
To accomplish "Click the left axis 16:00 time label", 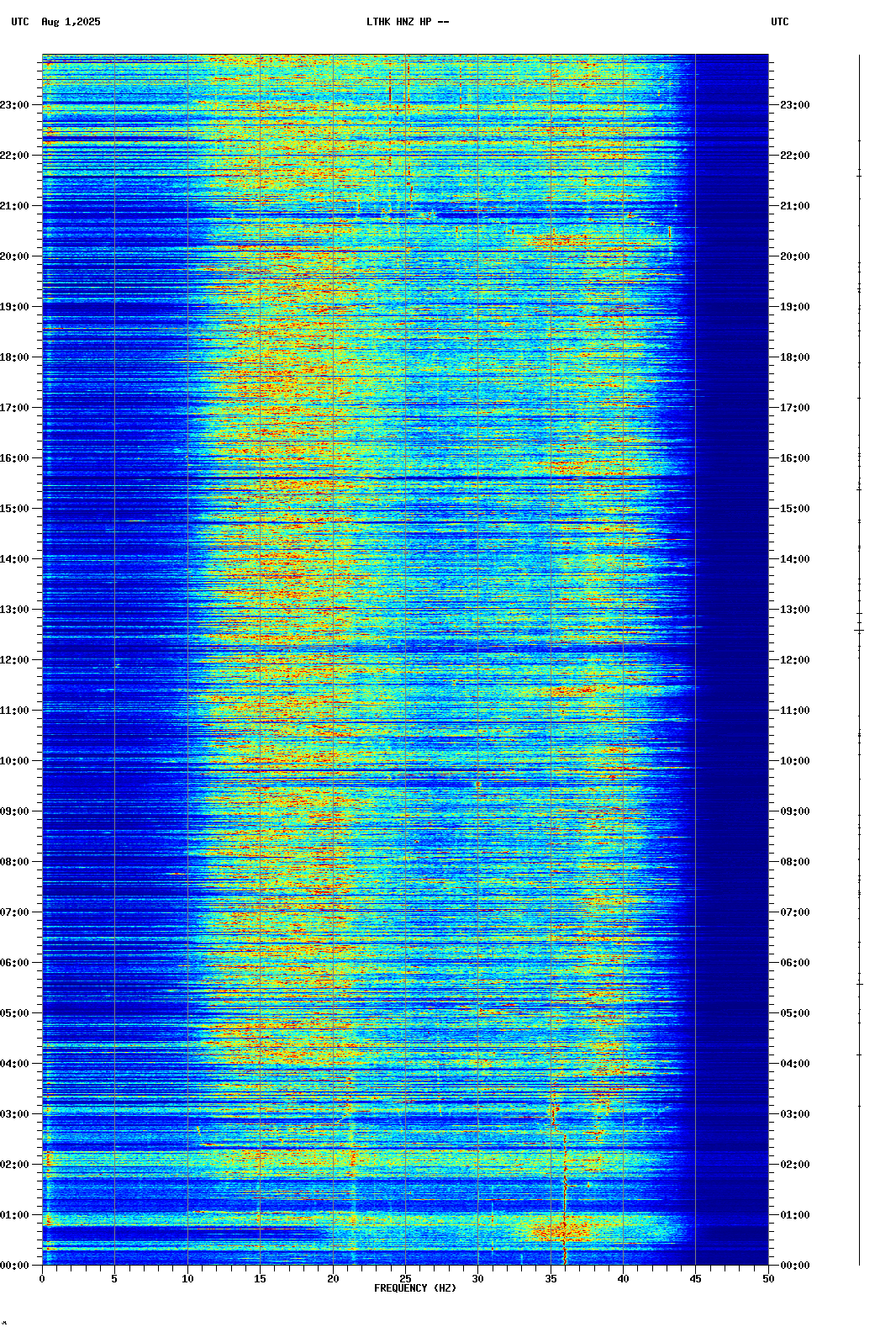I will (x=14, y=458).
